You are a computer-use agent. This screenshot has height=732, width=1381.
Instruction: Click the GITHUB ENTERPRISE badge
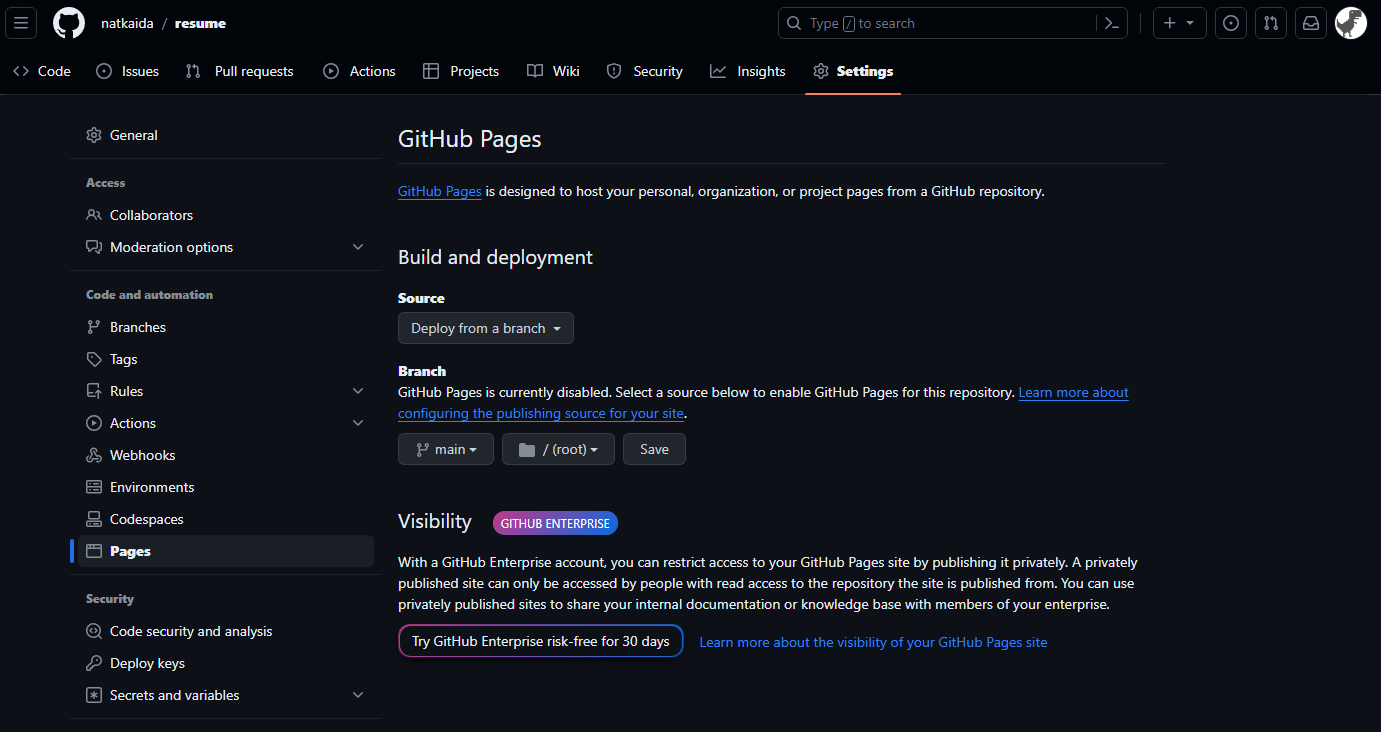tap(555, 523)
